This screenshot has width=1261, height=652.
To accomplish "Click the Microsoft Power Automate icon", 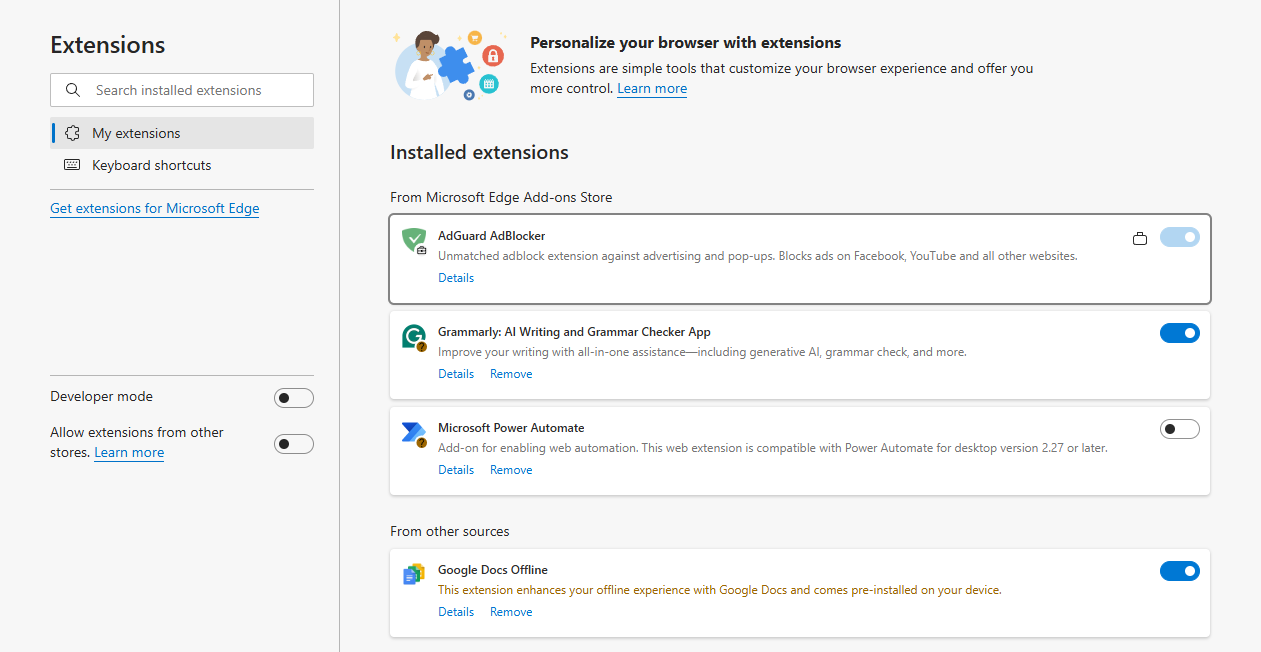I will [x=413, y=433].
